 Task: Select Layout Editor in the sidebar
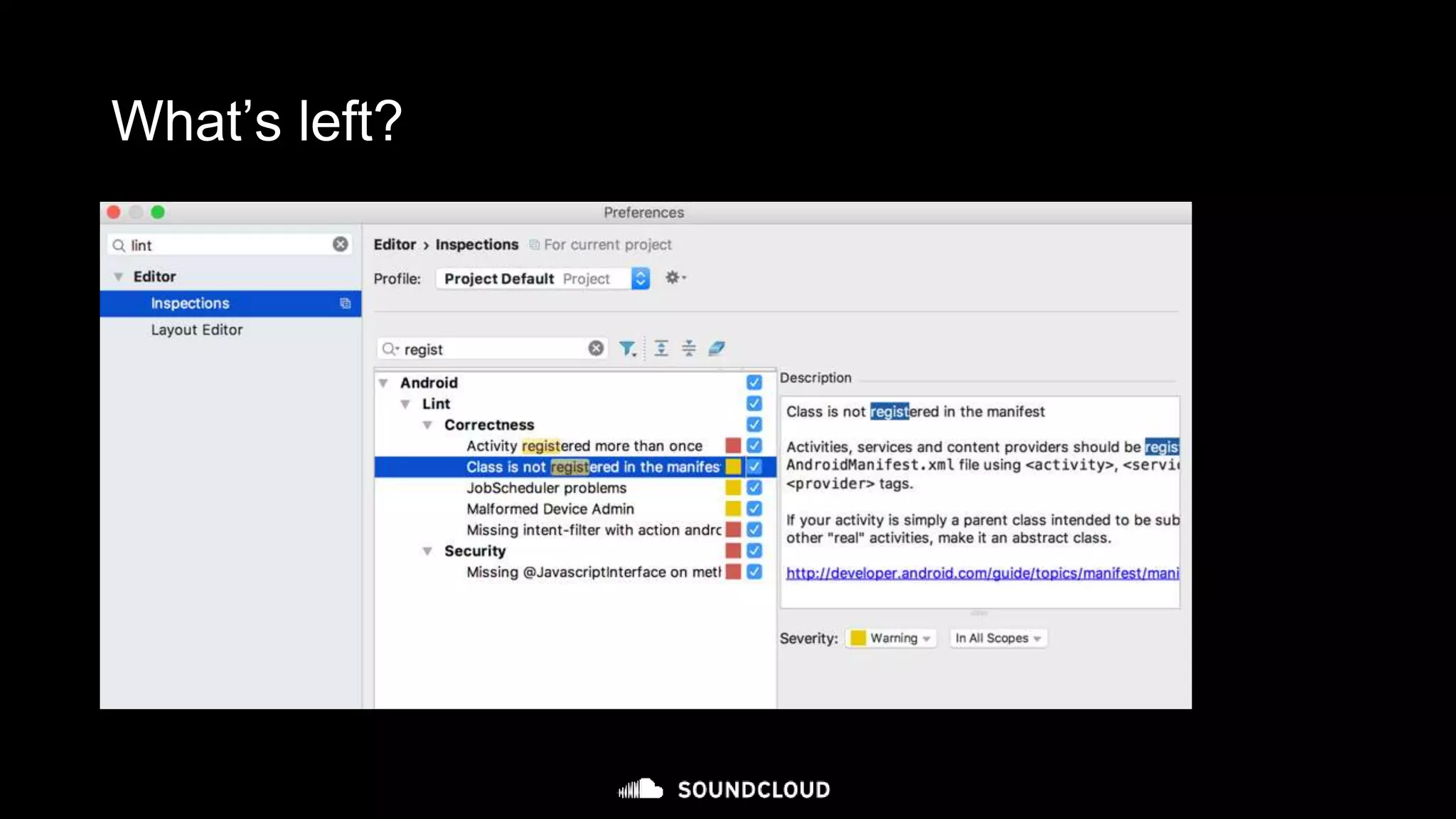click(x=197, y=330)
